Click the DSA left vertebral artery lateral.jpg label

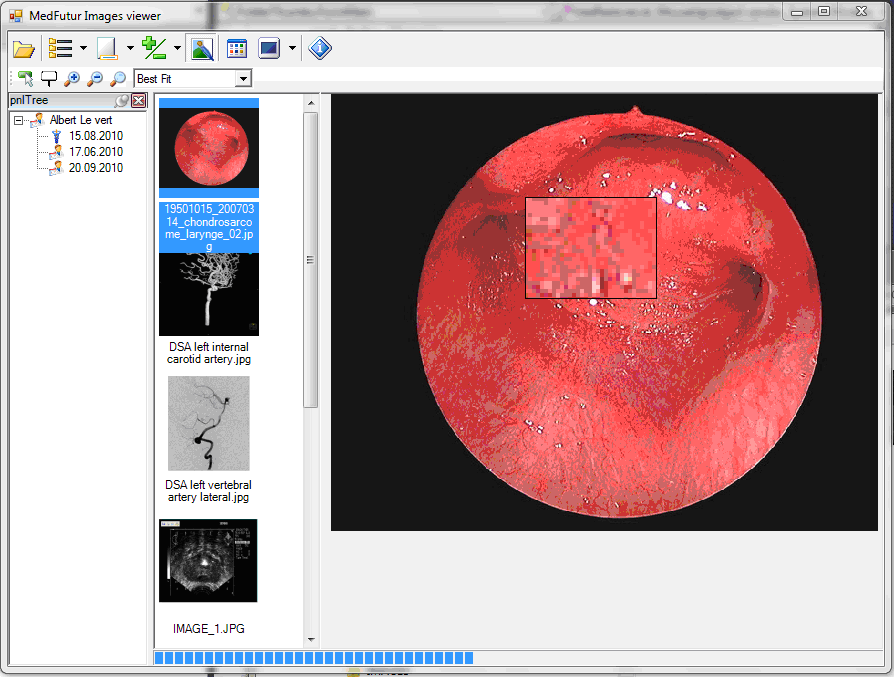209,491
